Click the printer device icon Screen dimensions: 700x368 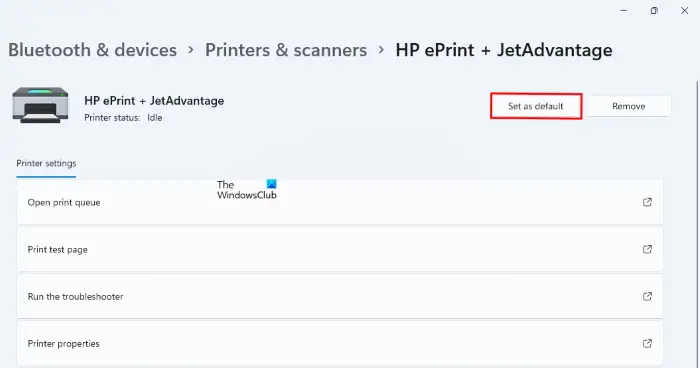41,105
